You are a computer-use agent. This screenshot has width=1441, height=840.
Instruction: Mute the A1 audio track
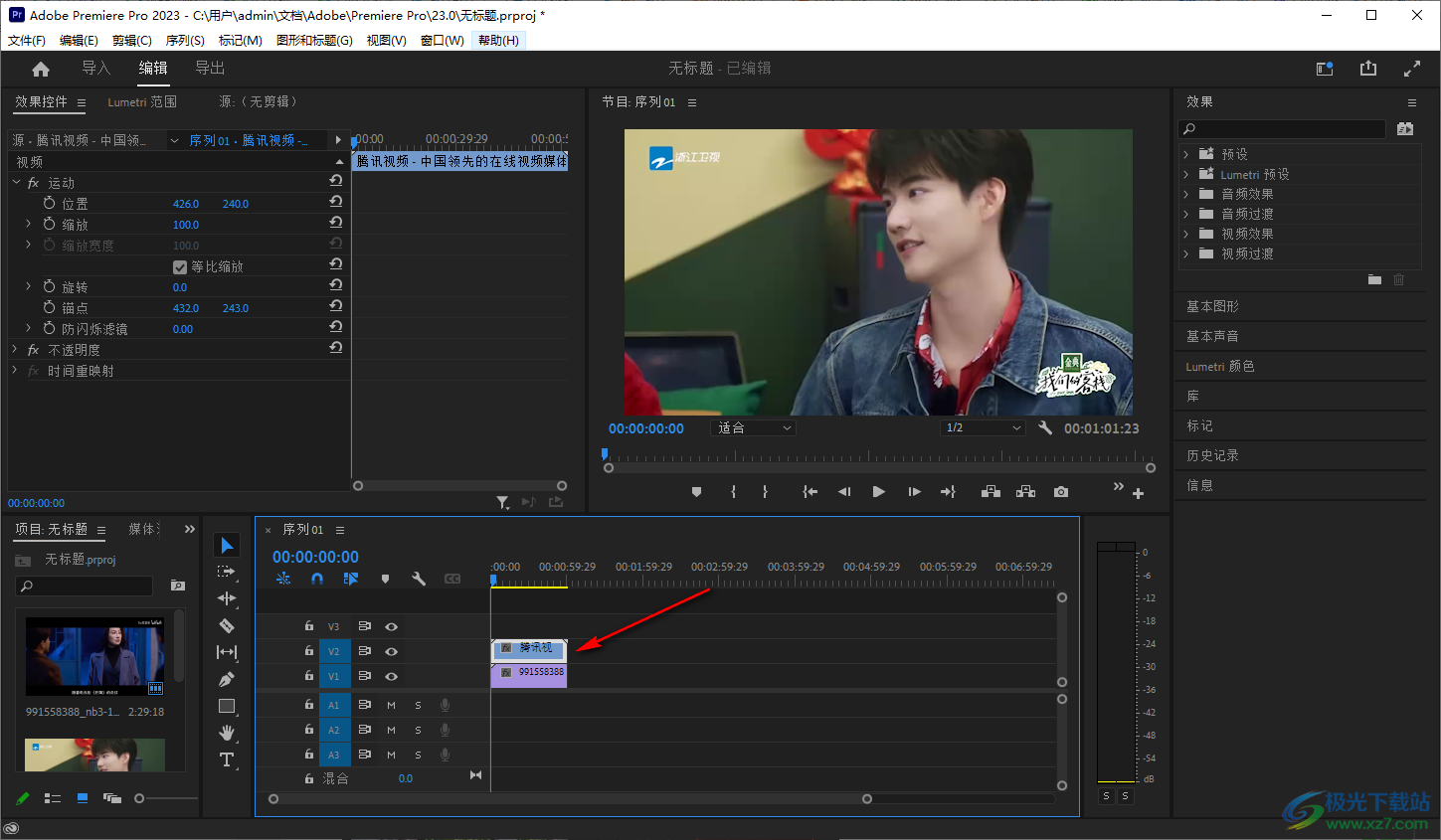tap(391, 705)
